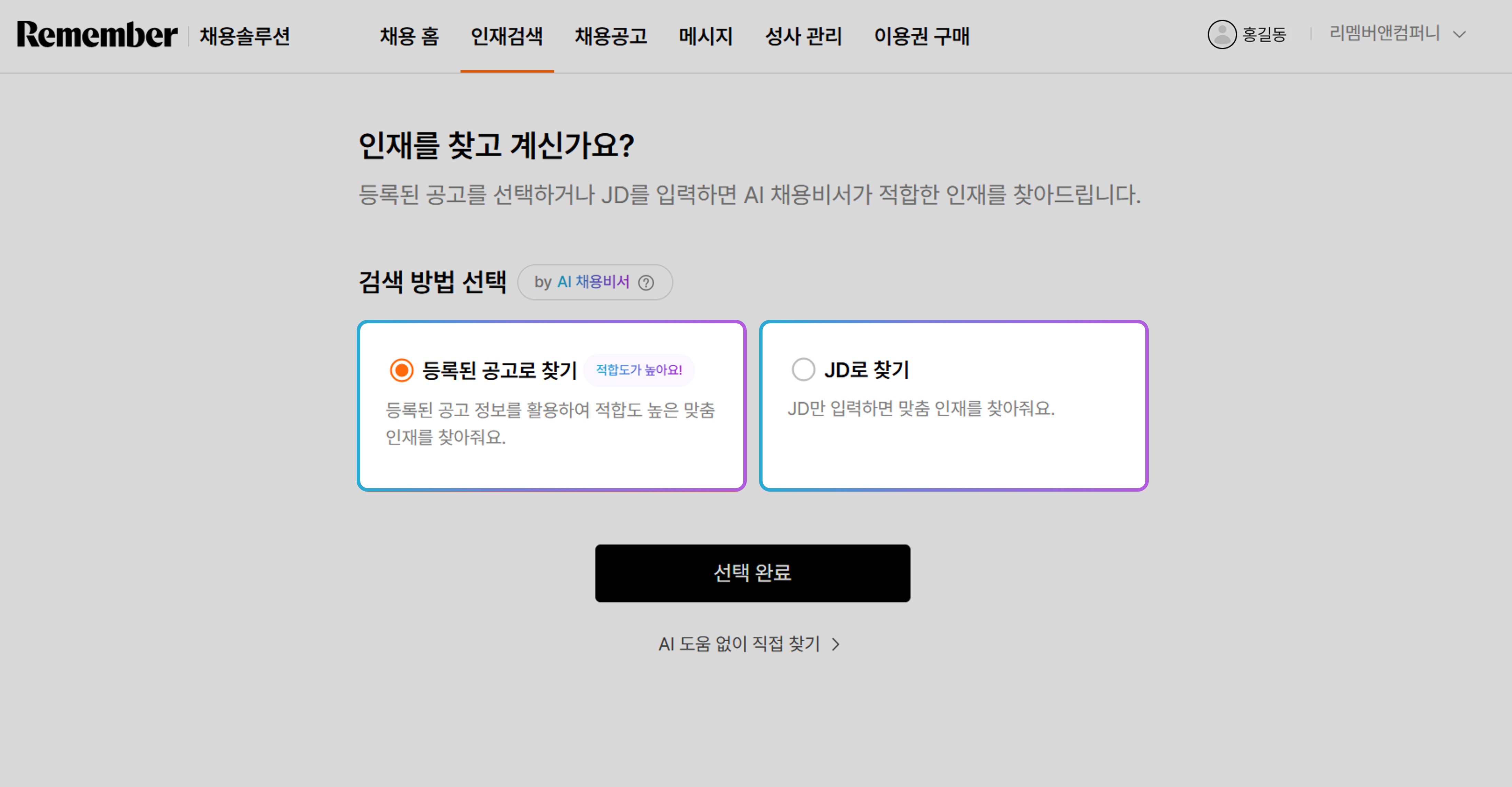1512x787 pixels.
Task: Open the 성사 관리 tab
Action: [803, 36]
